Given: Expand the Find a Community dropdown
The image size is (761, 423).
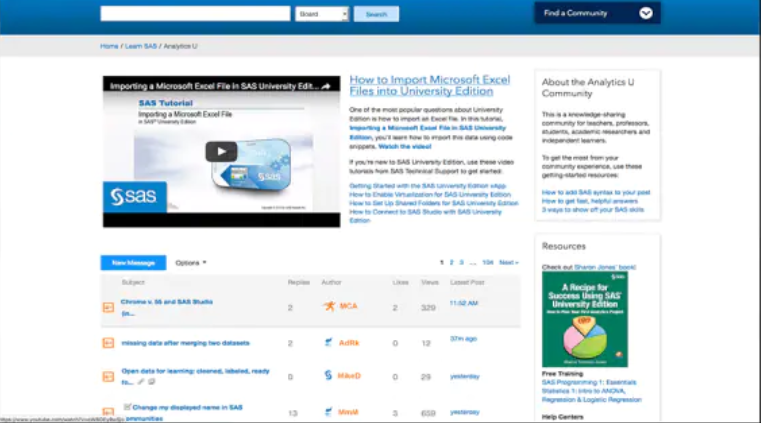Looking at the screenshot, I should 597,13.
